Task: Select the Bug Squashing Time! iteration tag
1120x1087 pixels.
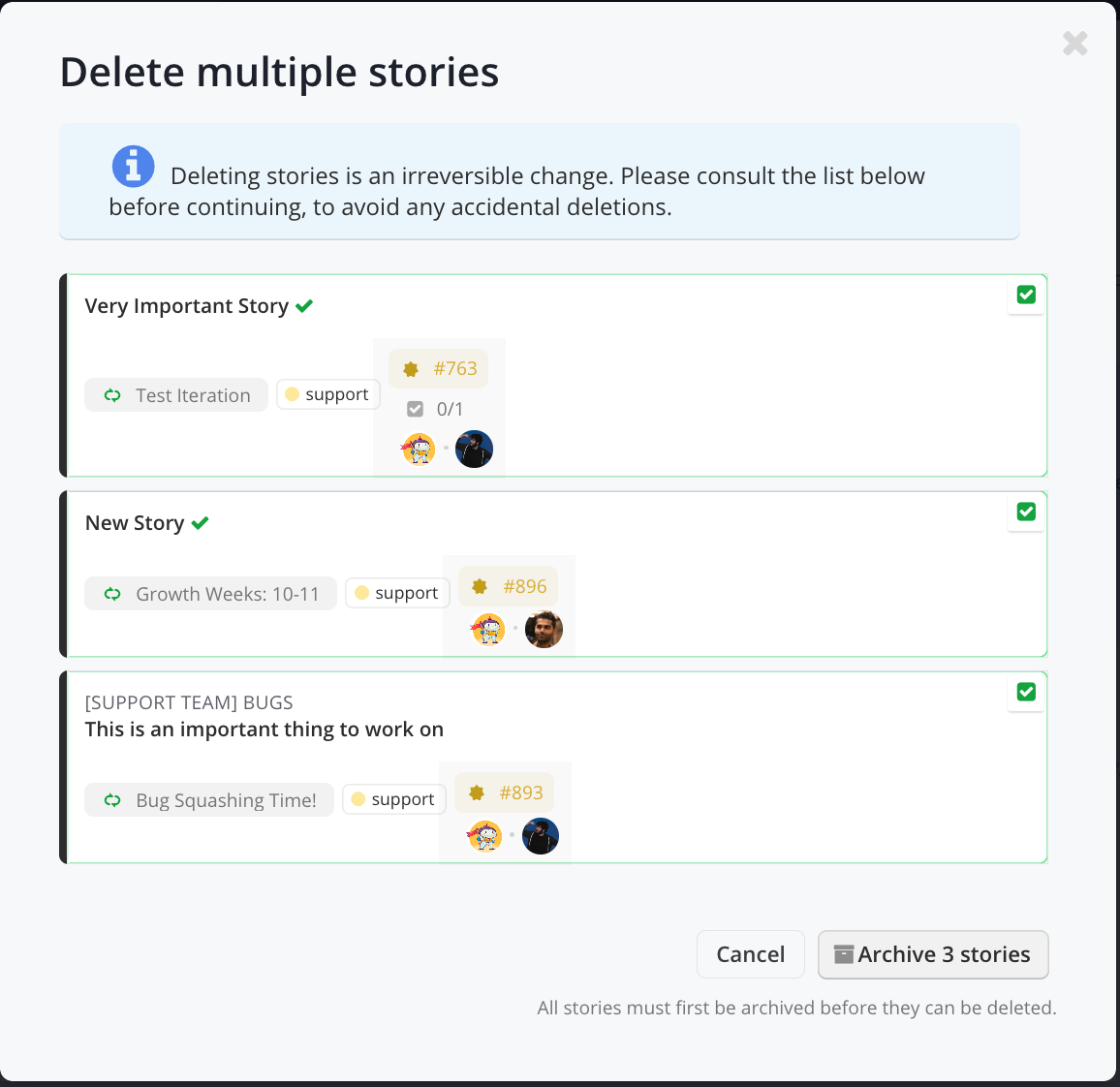Action: tap(209, 800)
